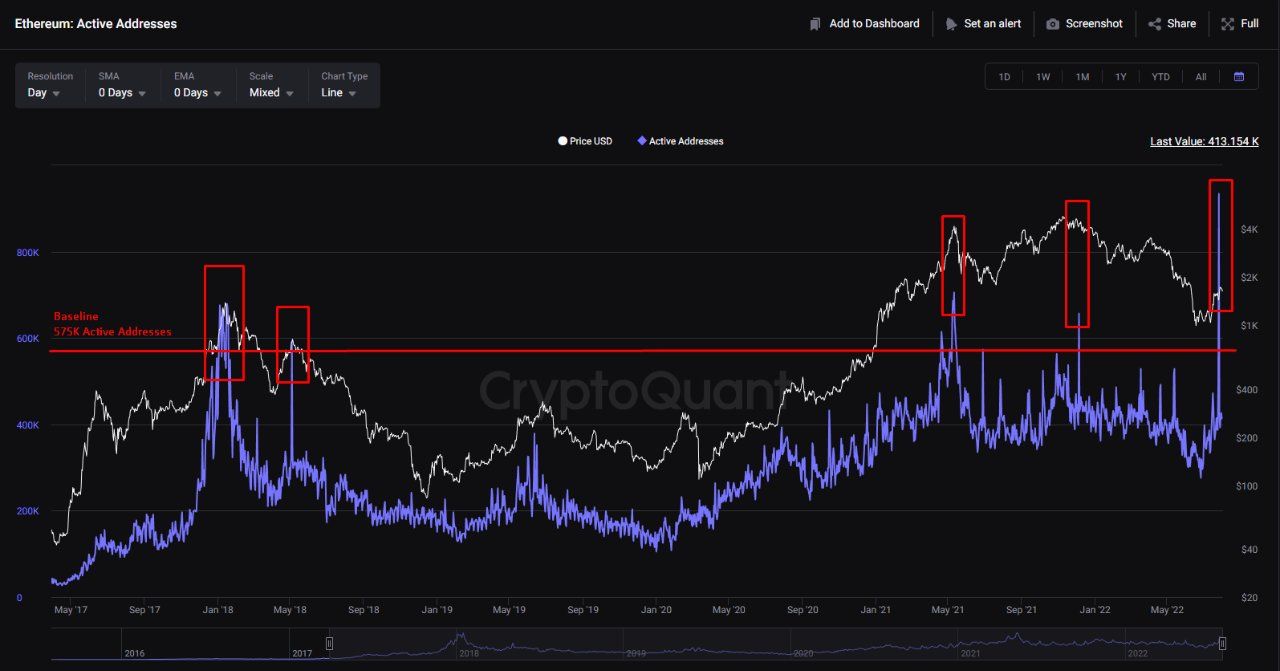Open the Resolution dropdown set to Day
Screen dimensions: 1280x671
43,92
